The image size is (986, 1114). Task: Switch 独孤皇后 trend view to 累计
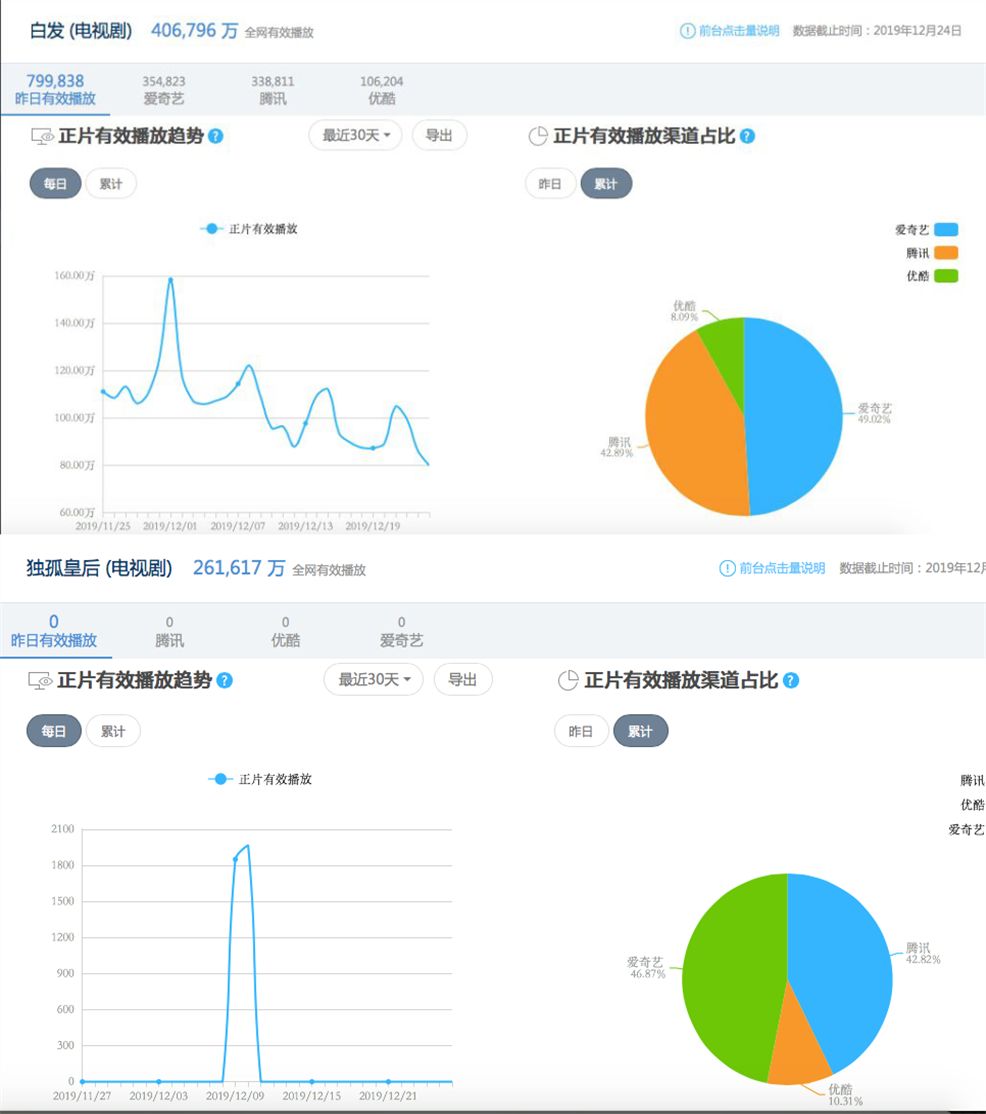pyautogui.click(x=111, y=731)
